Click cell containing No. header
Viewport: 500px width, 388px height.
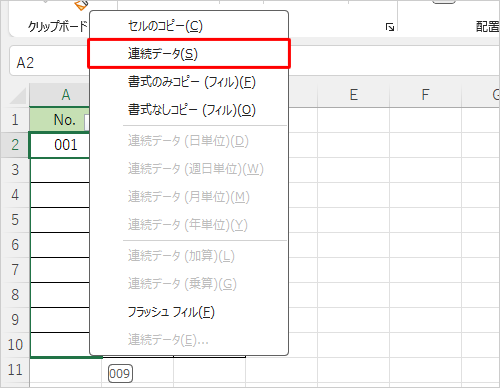(60, 120)
